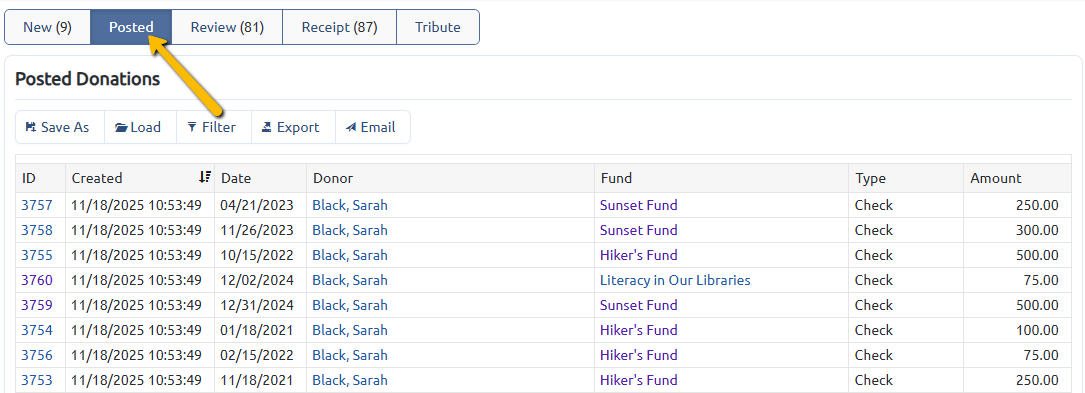The image size is (1085, 393).
Task: Click the date 11/18/2021
Action: 257,380
